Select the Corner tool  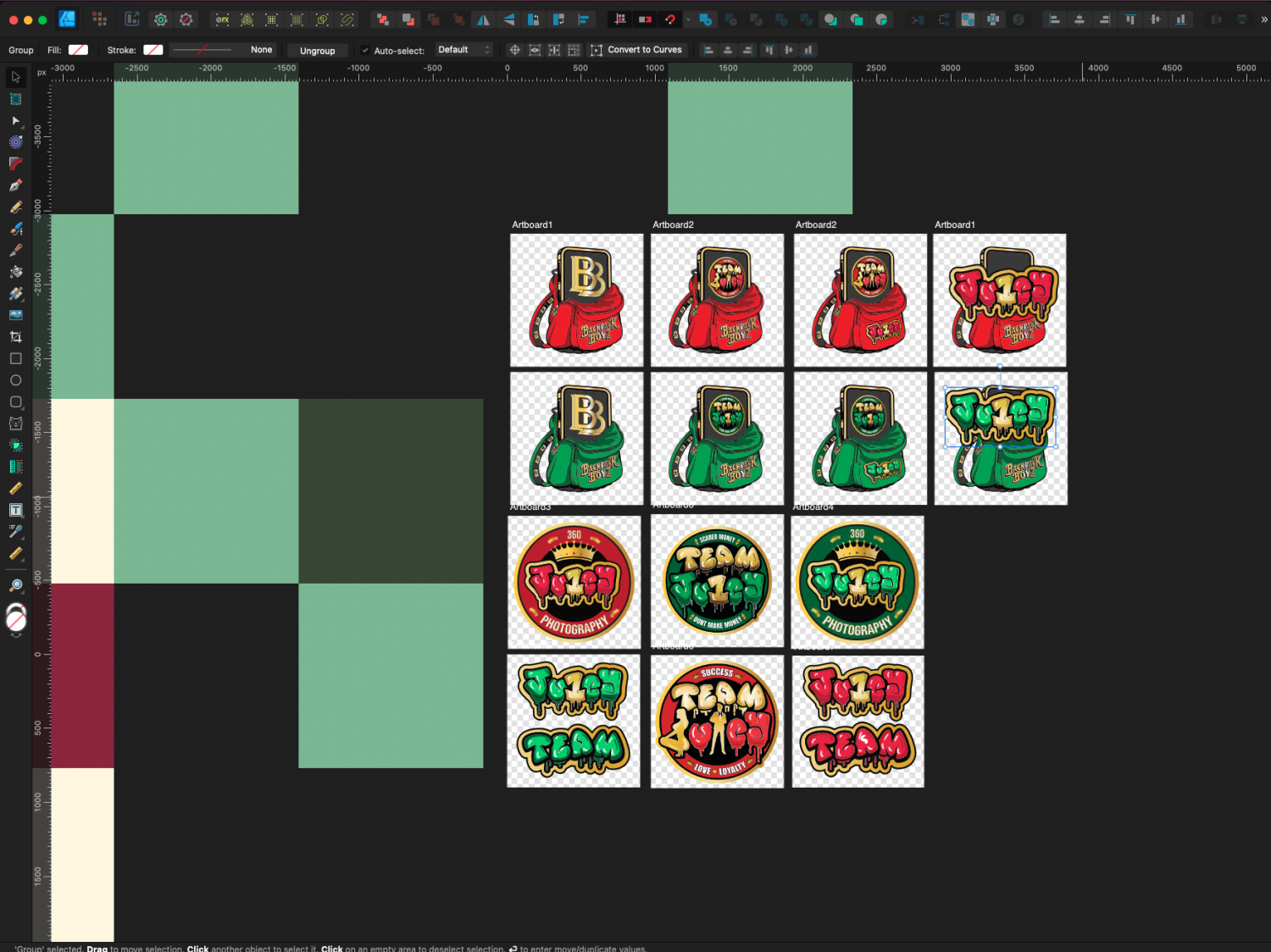(15, 163)
